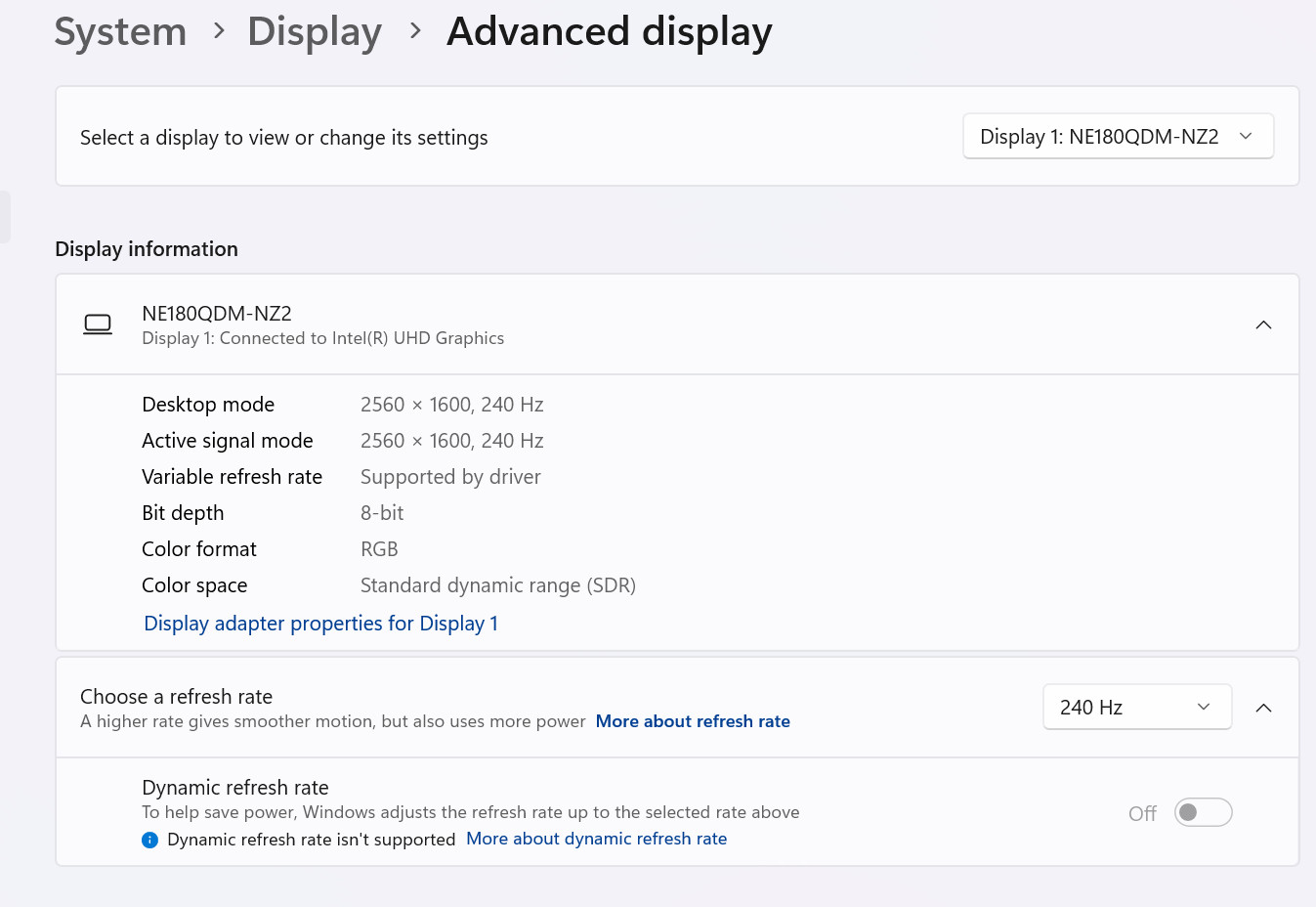Viewport: 1316px width, 907px height.
Task: Click the Dynamic refresh rate label
Action: 235,788
